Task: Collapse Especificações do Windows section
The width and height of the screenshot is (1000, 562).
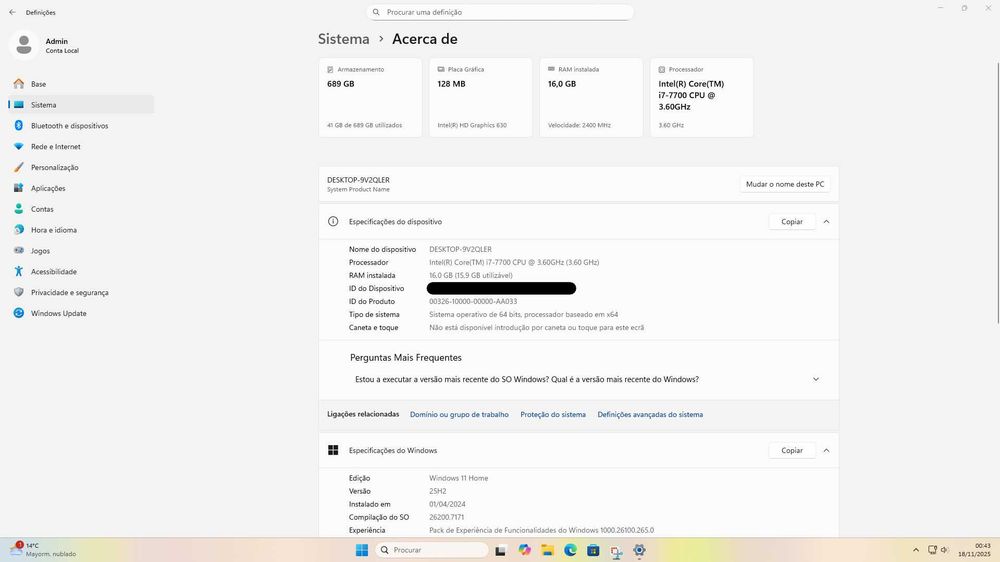Action: [827, 450]
